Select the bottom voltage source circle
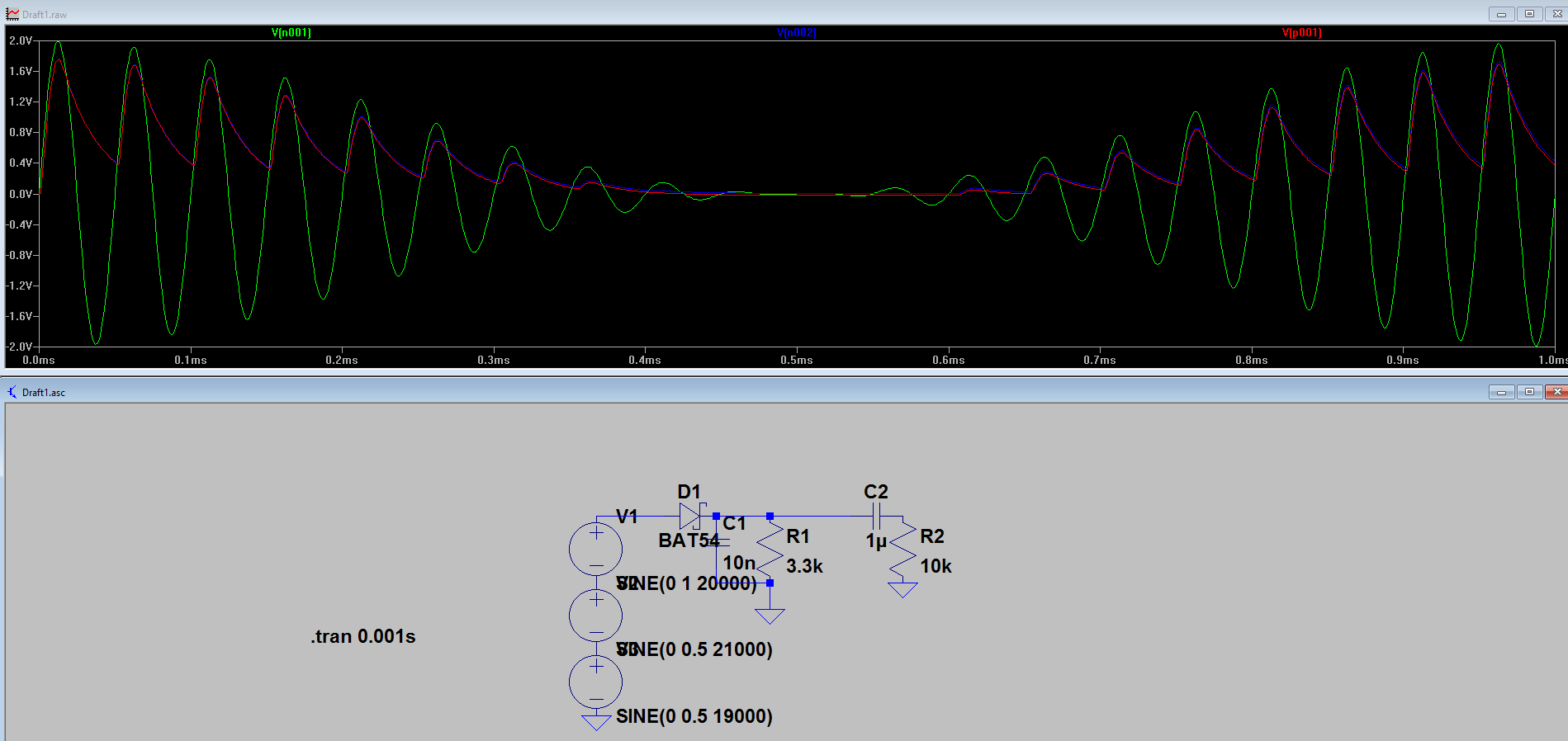This screenshot has width=1568, height=741. pyautogui.click(x=595, y=682)
